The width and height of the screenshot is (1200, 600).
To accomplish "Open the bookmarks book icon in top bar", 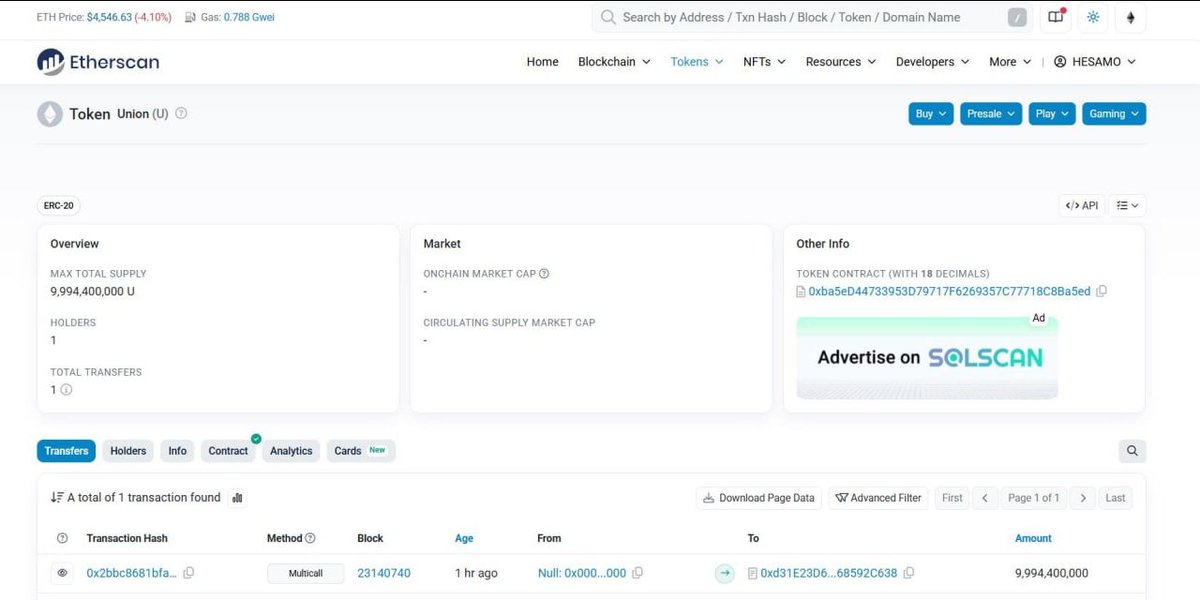I will (1056, 17).
